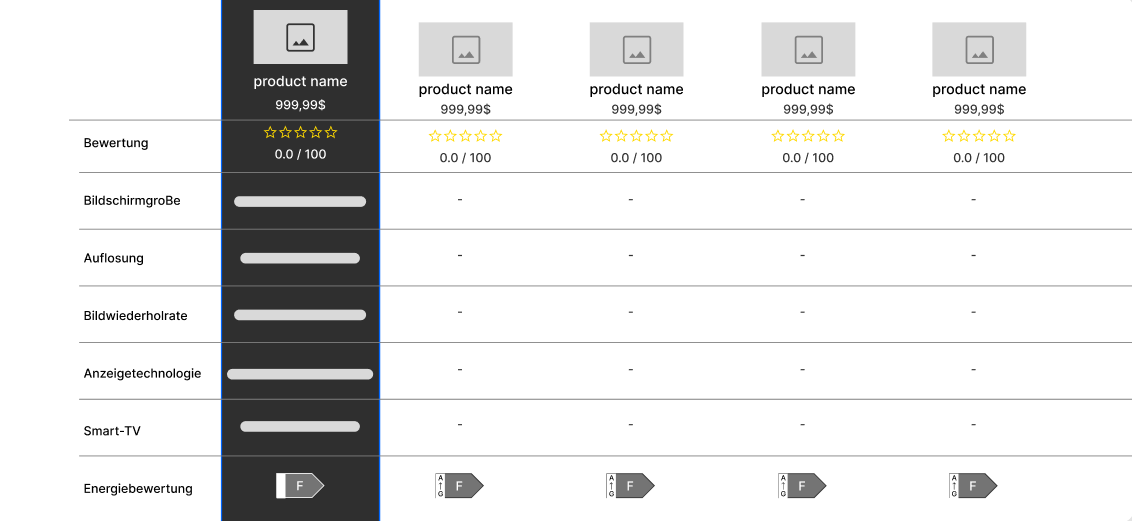
Task: Click the Auflosung placeholder bar in the dark column
Action: [300, 258]
